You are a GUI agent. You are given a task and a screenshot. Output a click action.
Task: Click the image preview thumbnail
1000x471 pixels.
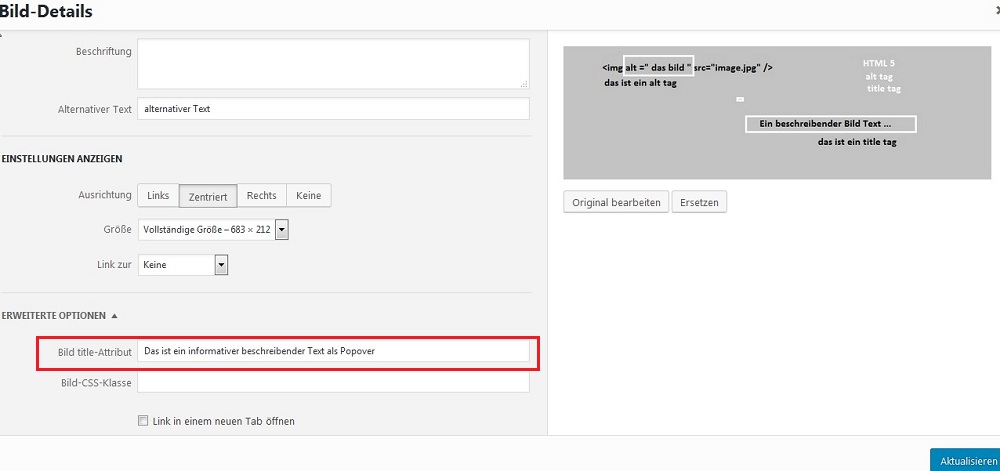(773, 113)
